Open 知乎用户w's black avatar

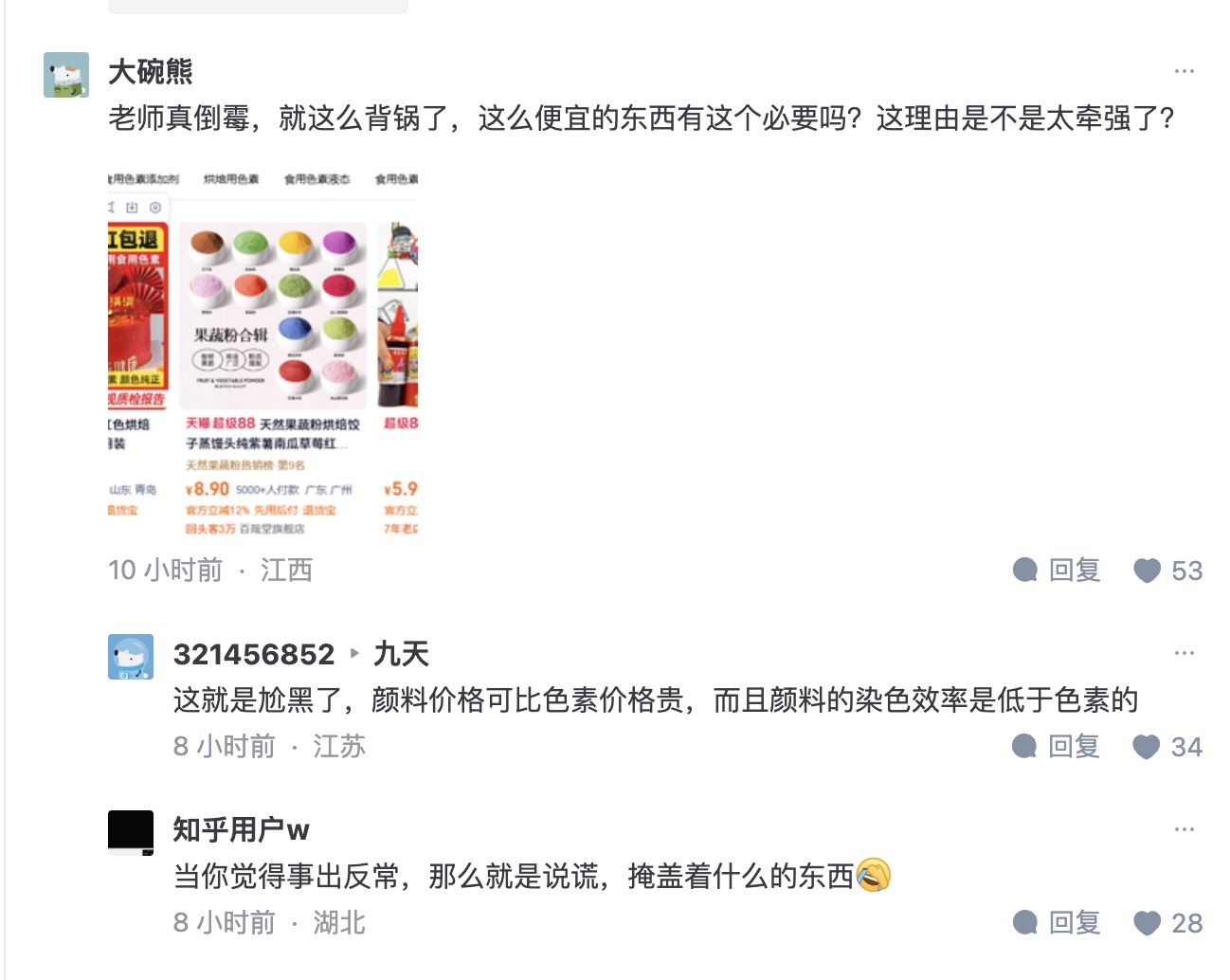pos(131,833)
